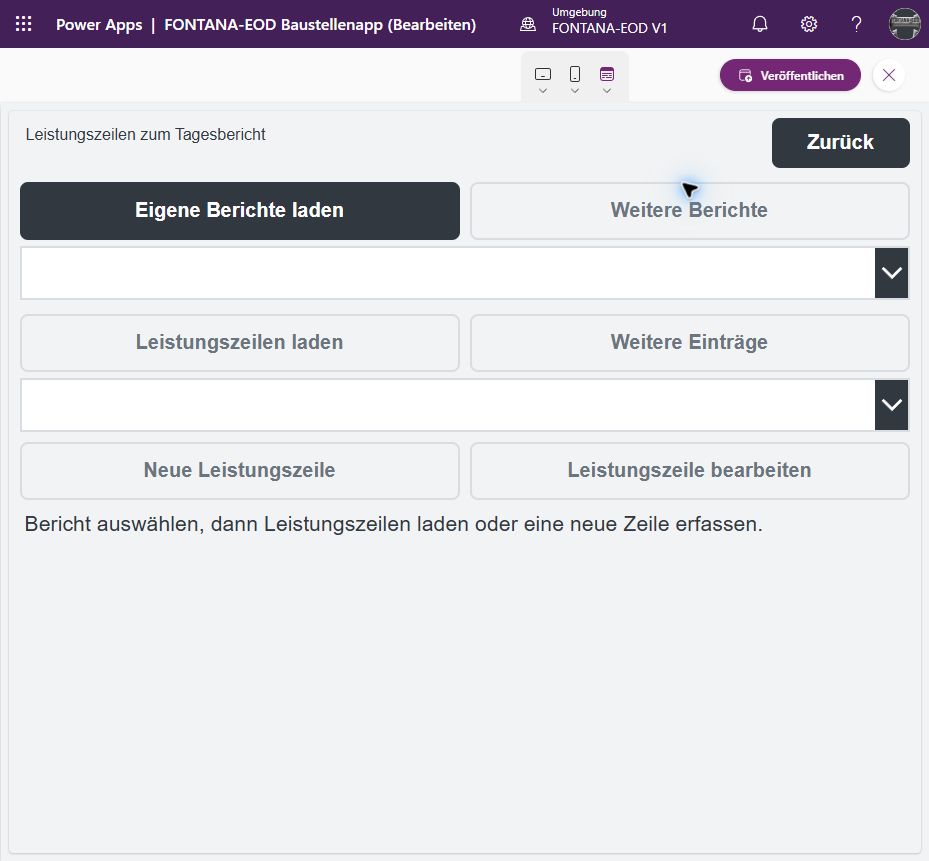The height and width of the screenshot is (861, 929).
Task: Click the Leistungszeilen laden button
Action: coord(240,343)
